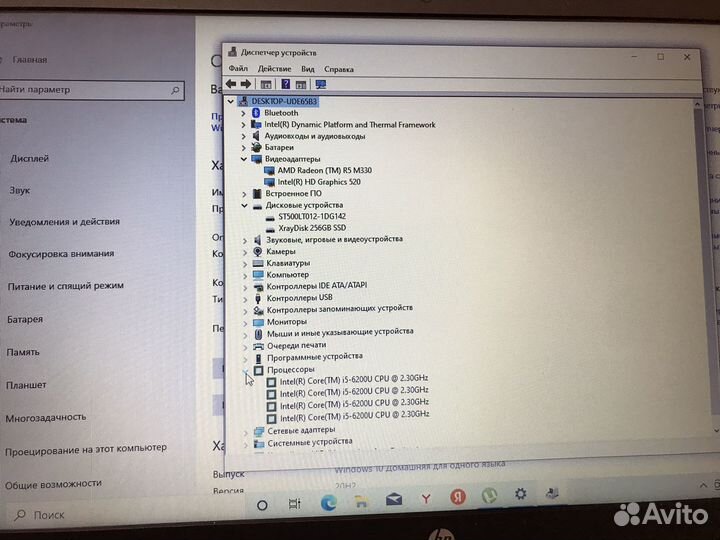
Task: Collapse the Дисковые устройства category
Action: pos(244,205)
